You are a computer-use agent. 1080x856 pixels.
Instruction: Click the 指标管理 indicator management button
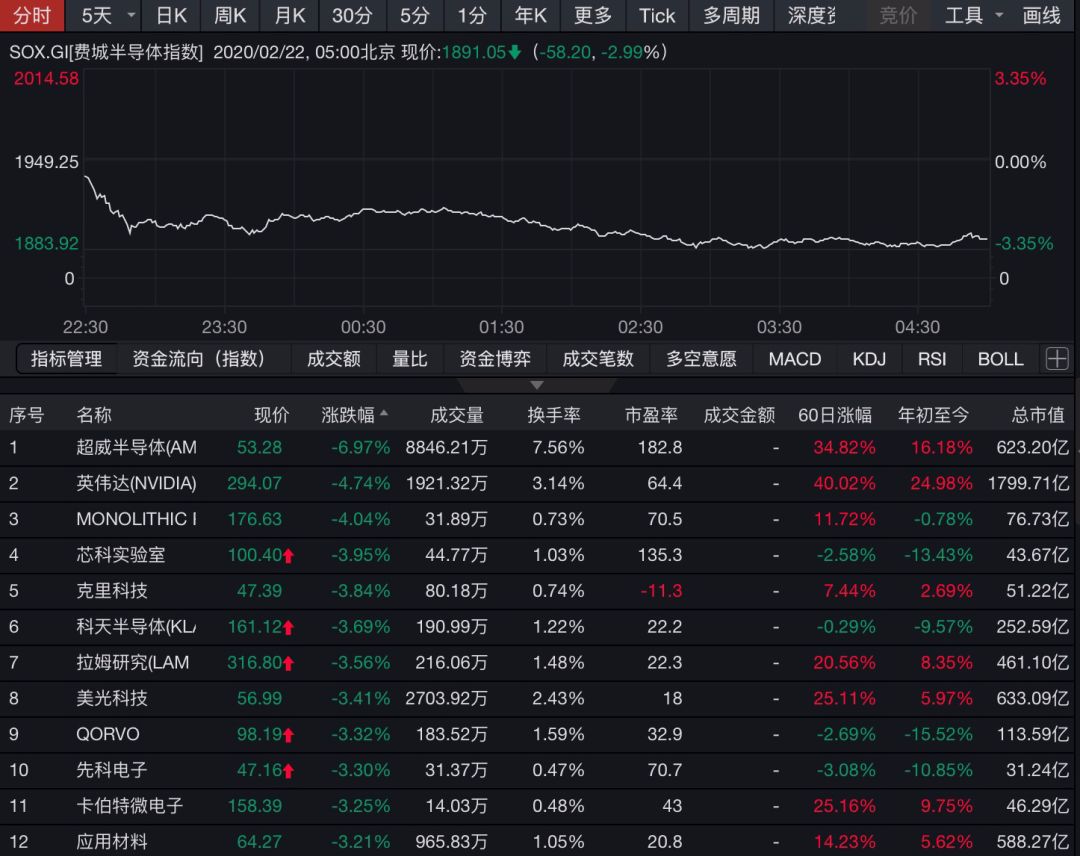66,359
